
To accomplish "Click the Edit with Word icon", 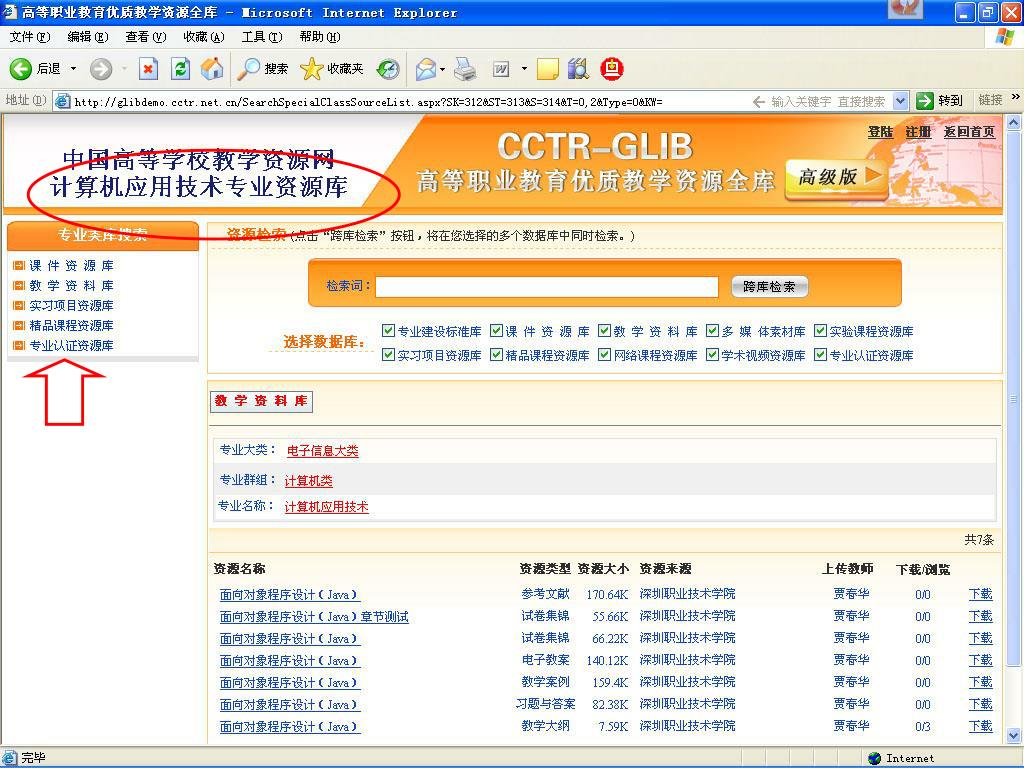I will pyautogui.click(x=501, y=69).
